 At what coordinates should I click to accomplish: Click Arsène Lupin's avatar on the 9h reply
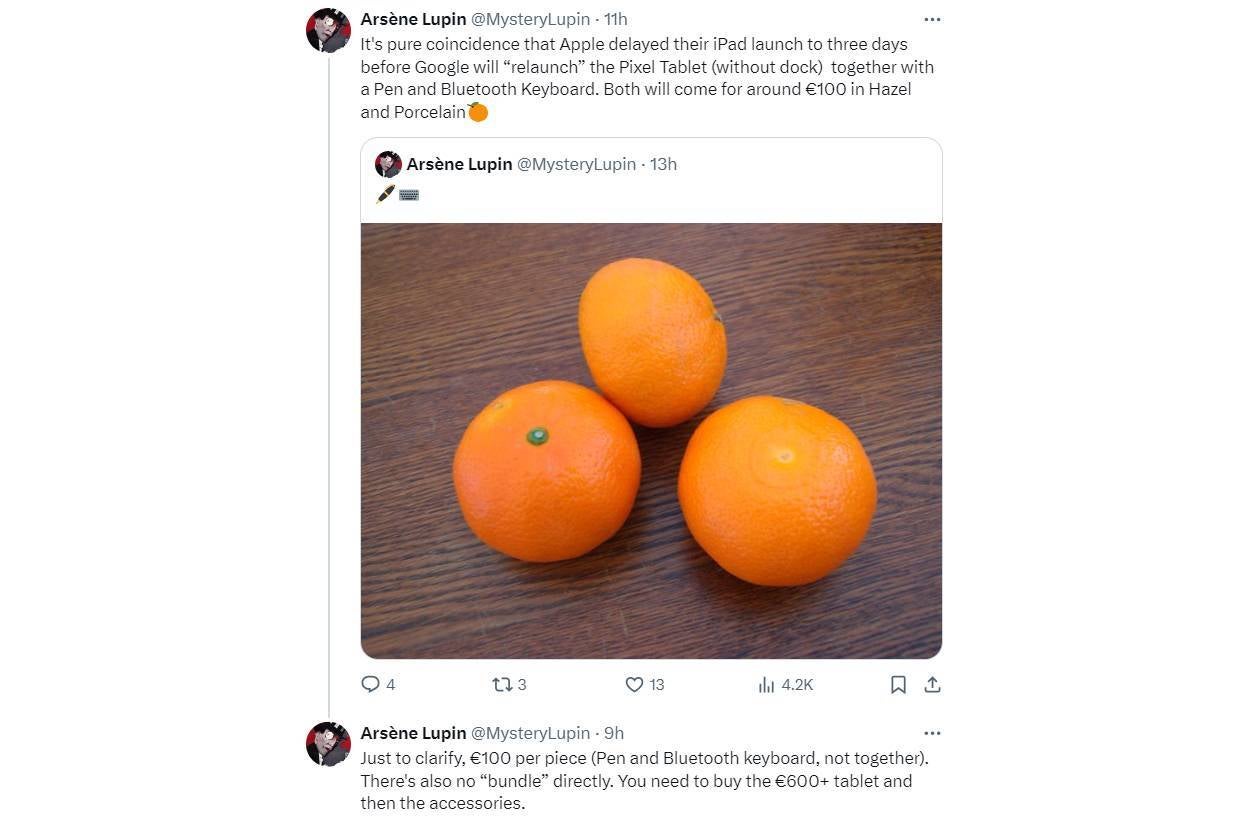click(328, 744)
